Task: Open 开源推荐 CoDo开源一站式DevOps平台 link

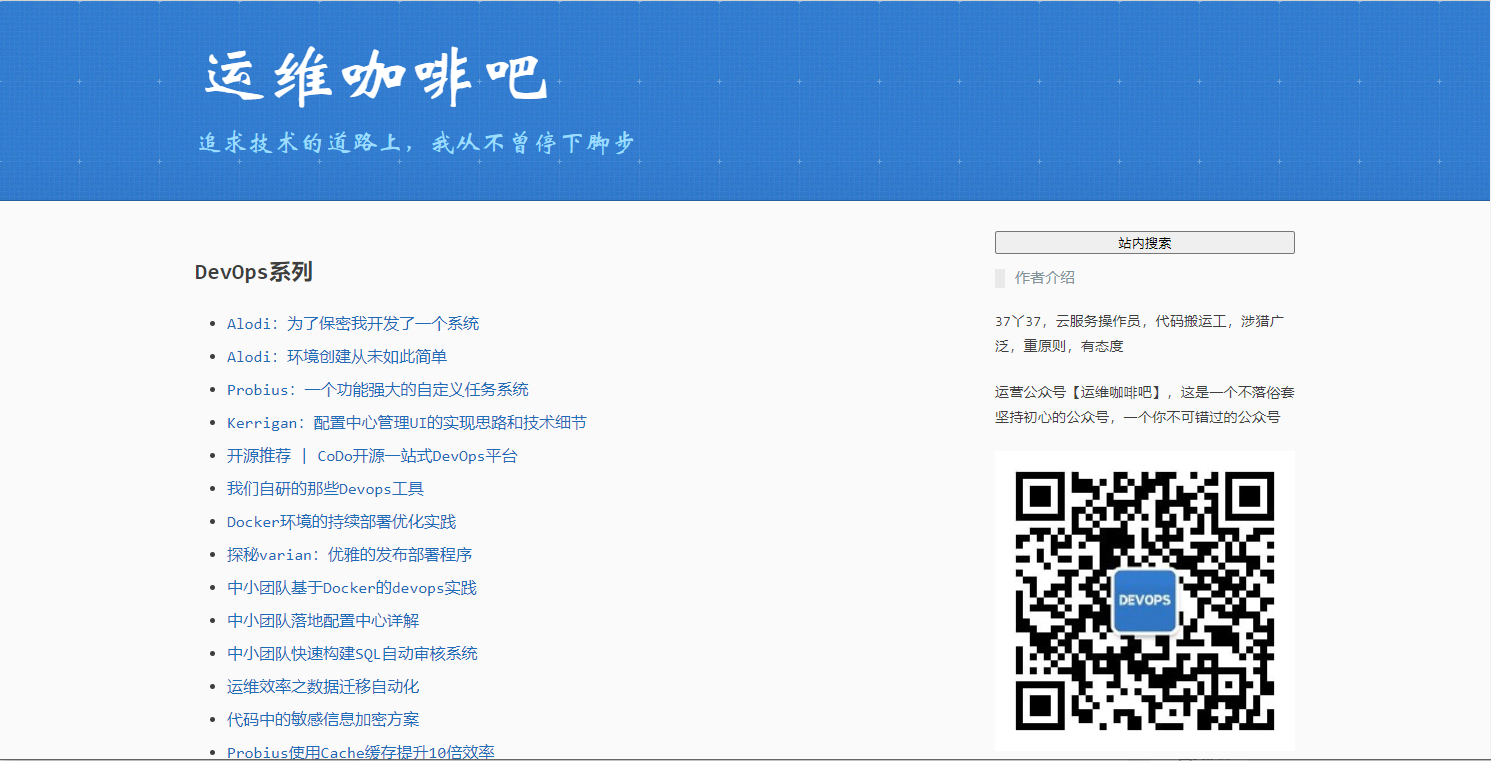Action: click(x=372, y=456)
